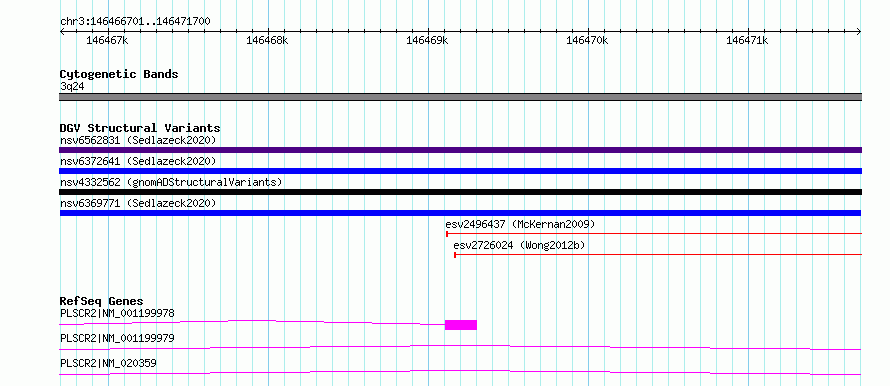Open the PLSCR2|NM_020359 transcript label
This screenshot has height=386, width=890.
108,363
